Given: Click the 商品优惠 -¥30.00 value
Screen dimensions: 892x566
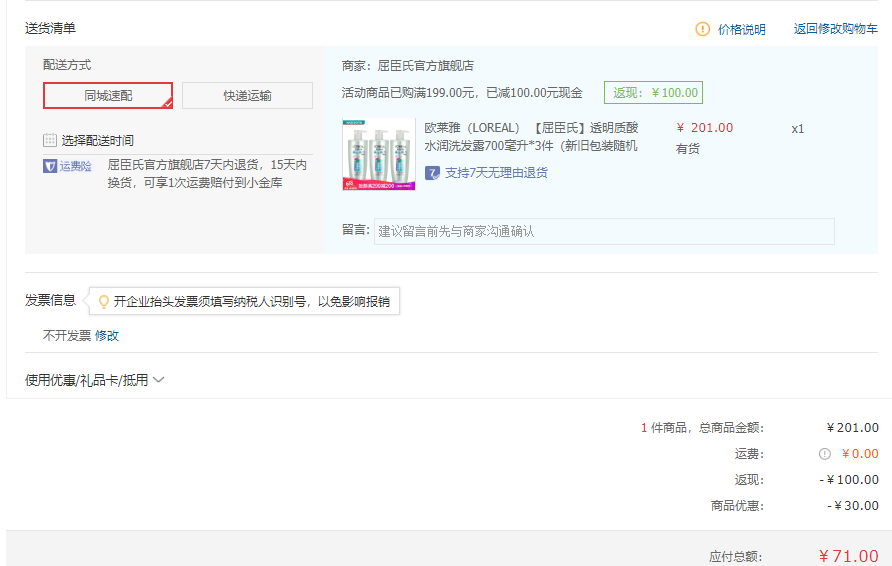Looking at the screenshot, I should (x=853, y=506).
